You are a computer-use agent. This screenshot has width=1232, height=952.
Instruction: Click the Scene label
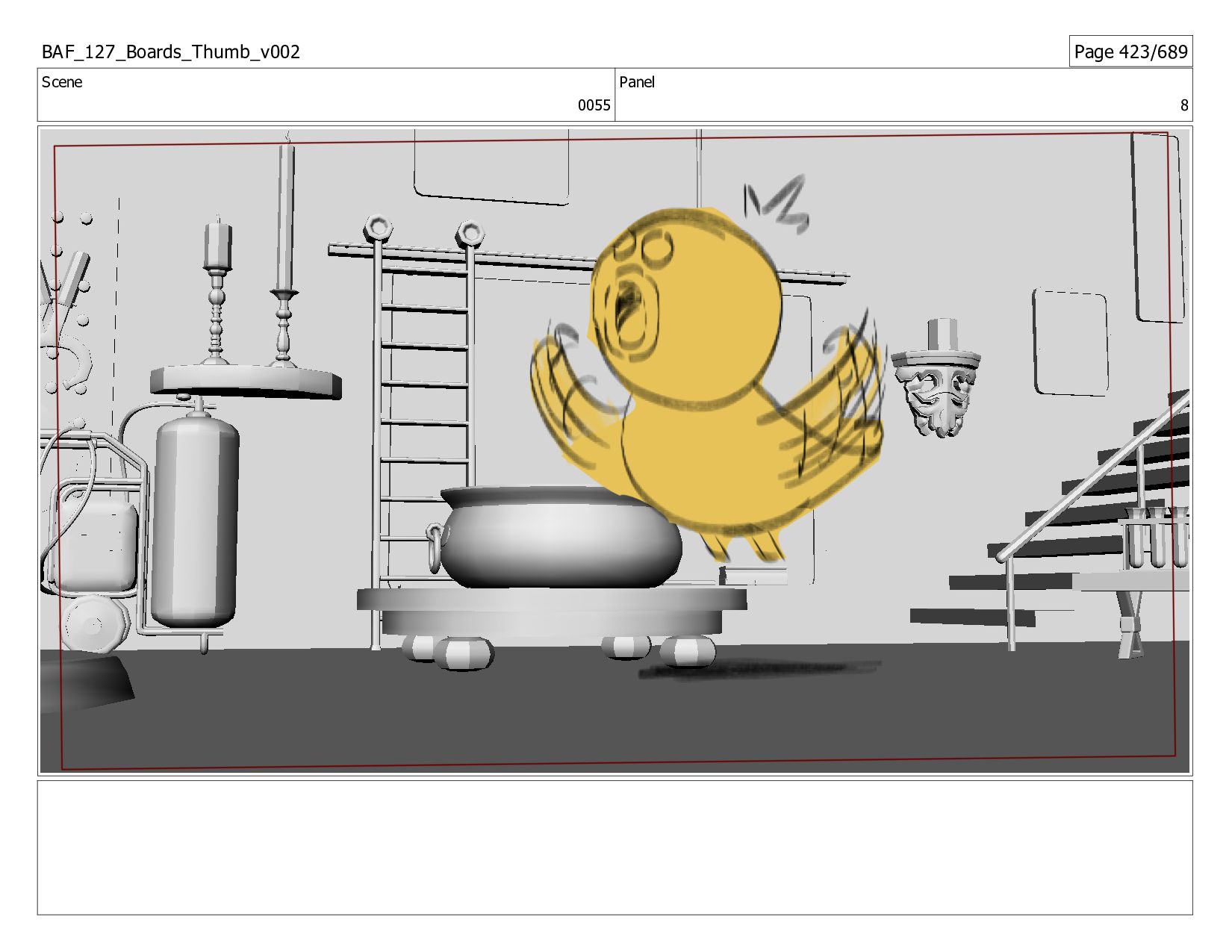pyautogui.click(x=62, y=82)
